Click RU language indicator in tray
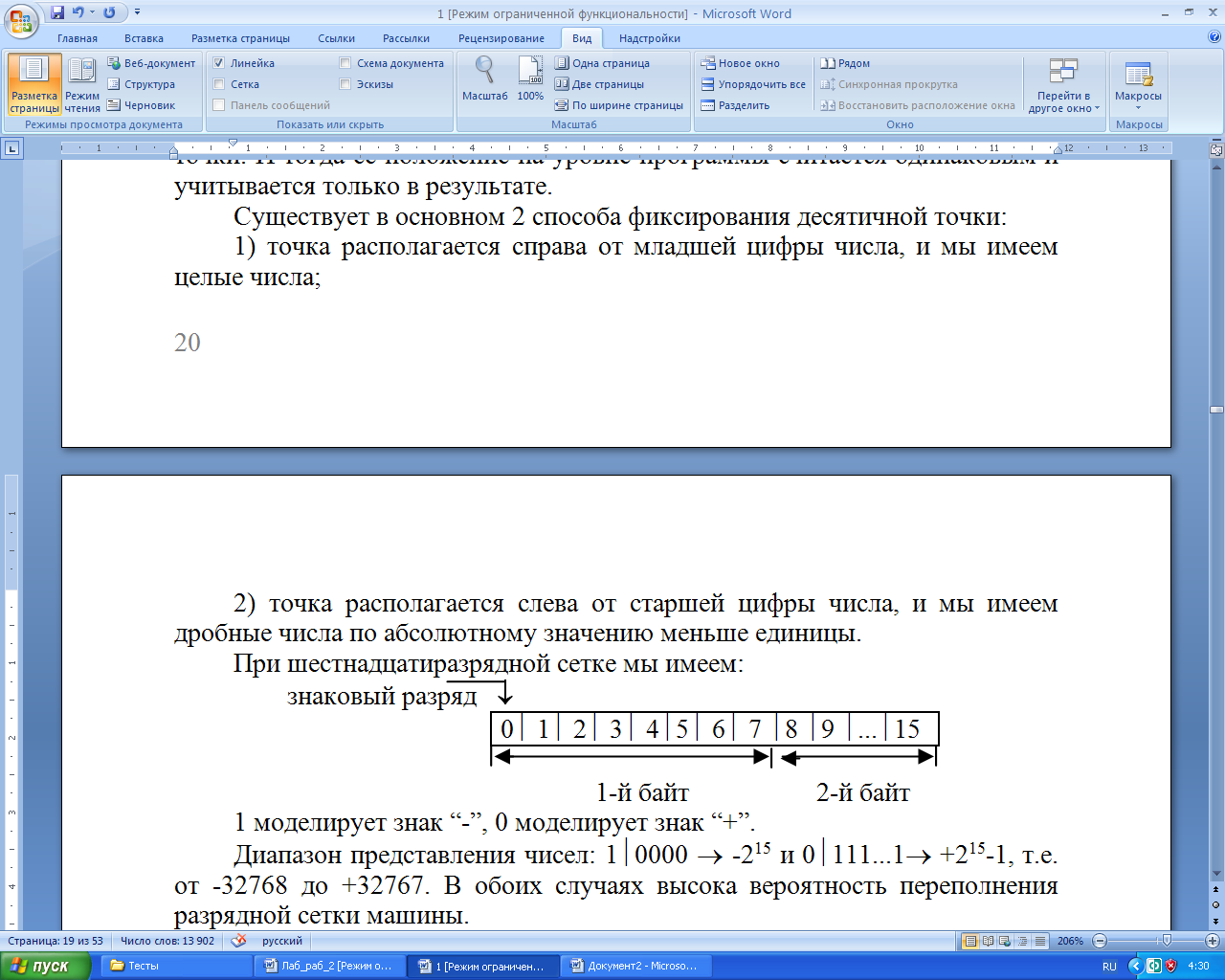 coord(1109,967)
